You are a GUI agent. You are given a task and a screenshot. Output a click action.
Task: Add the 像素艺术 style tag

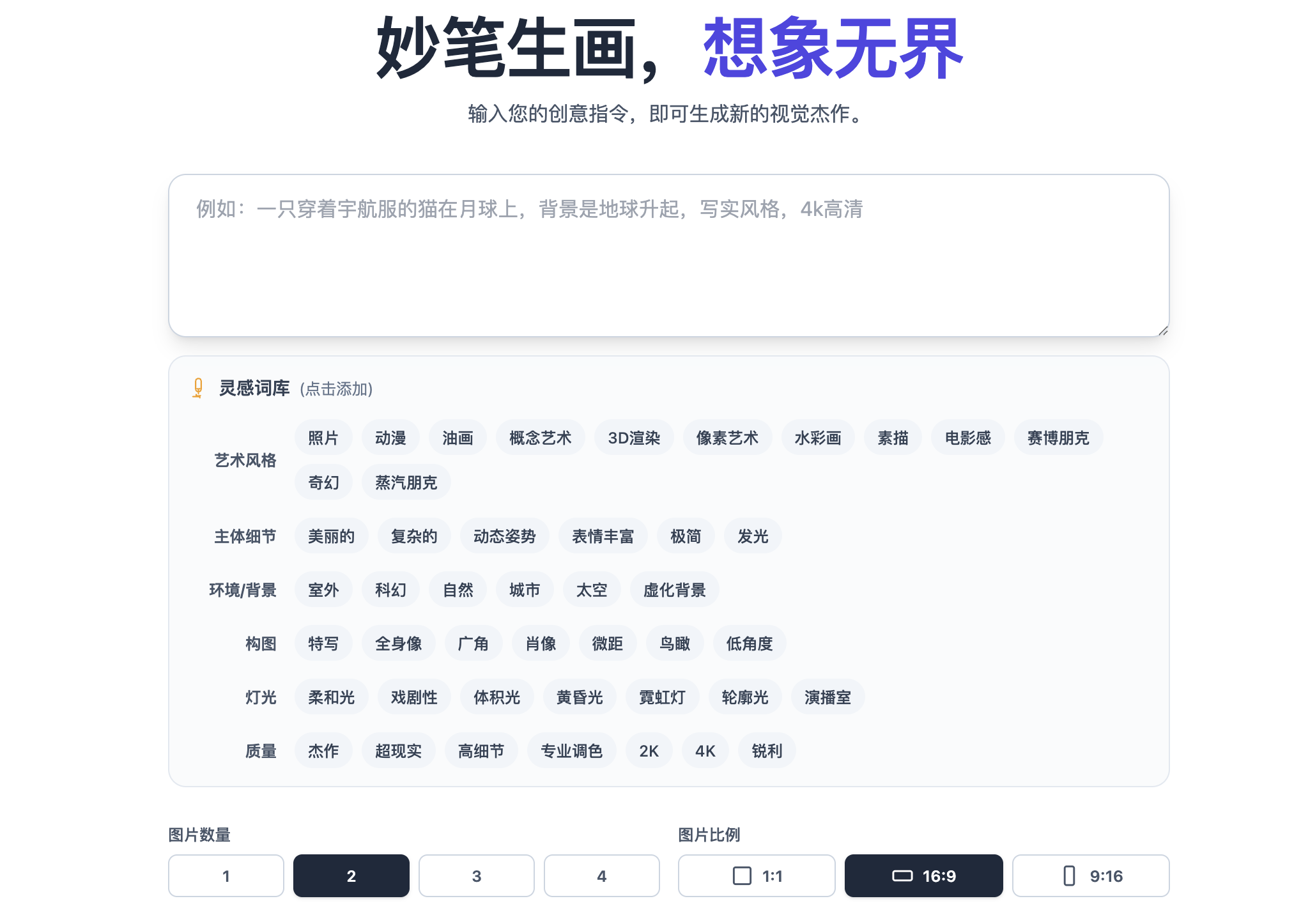tap(727, 438)
